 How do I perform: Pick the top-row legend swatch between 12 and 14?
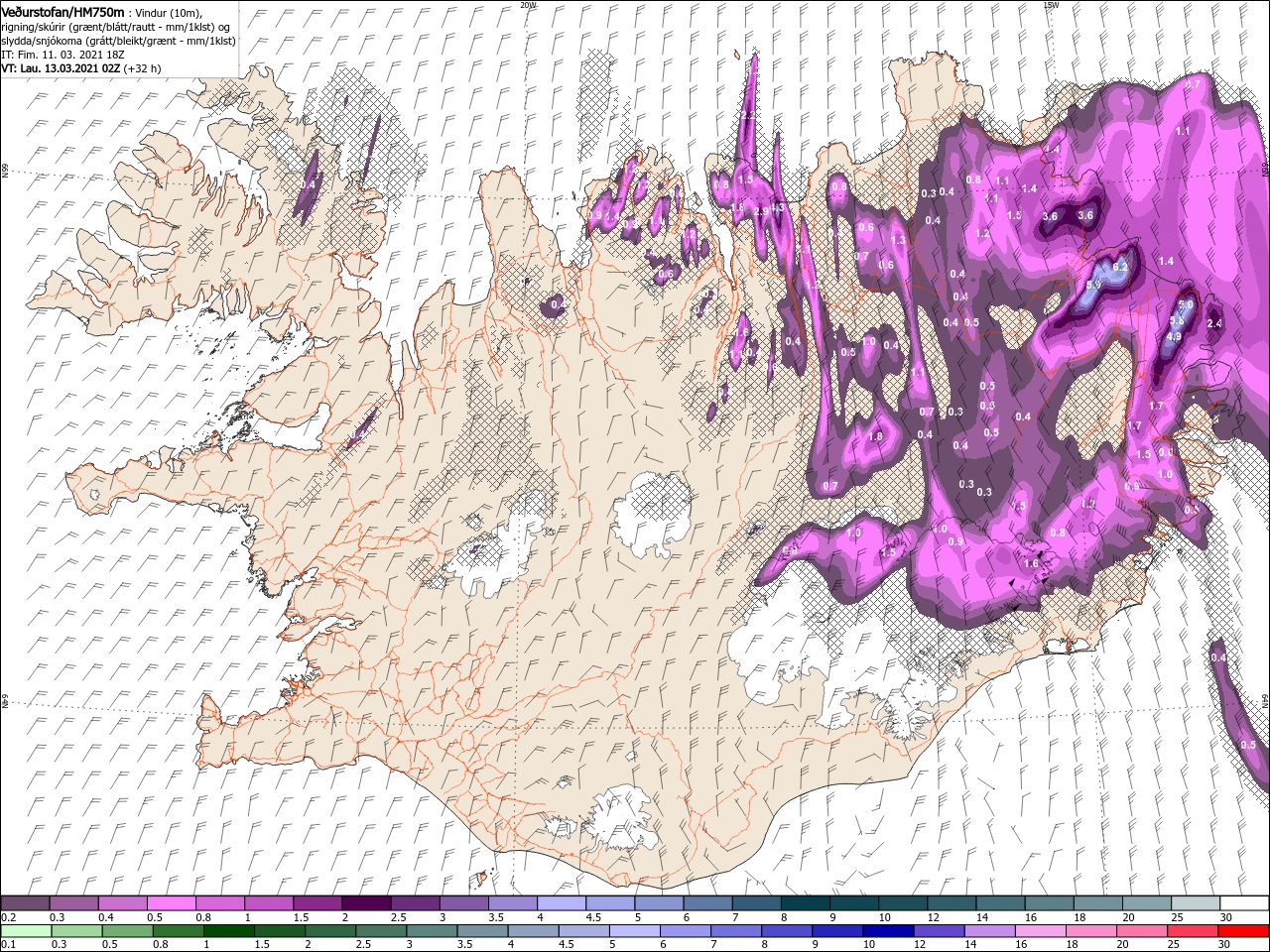click(x=951, y=903)
